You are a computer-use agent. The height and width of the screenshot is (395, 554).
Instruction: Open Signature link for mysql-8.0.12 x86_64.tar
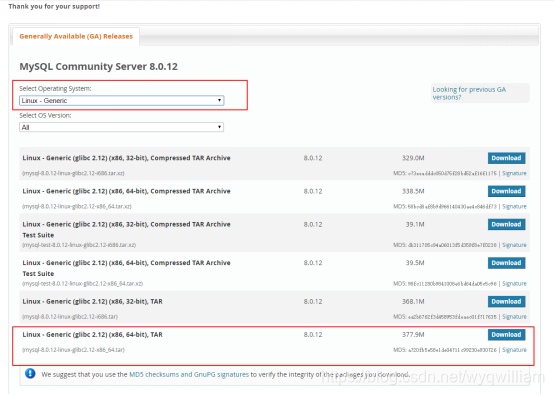(x=514, y=350)
